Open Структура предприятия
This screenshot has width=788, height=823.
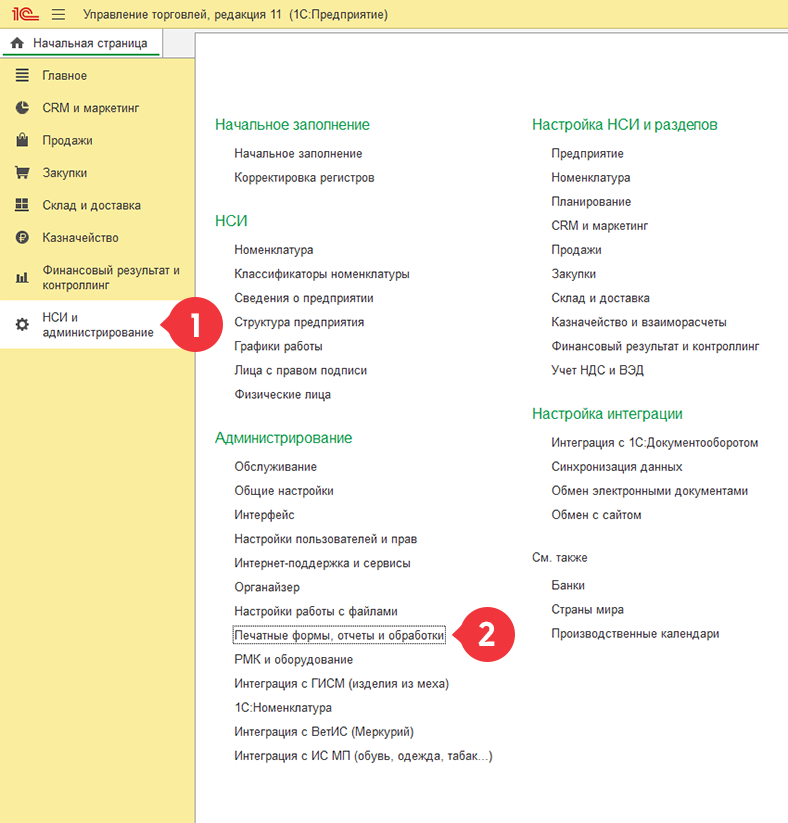pyautogui.click(x=299, y=322)
